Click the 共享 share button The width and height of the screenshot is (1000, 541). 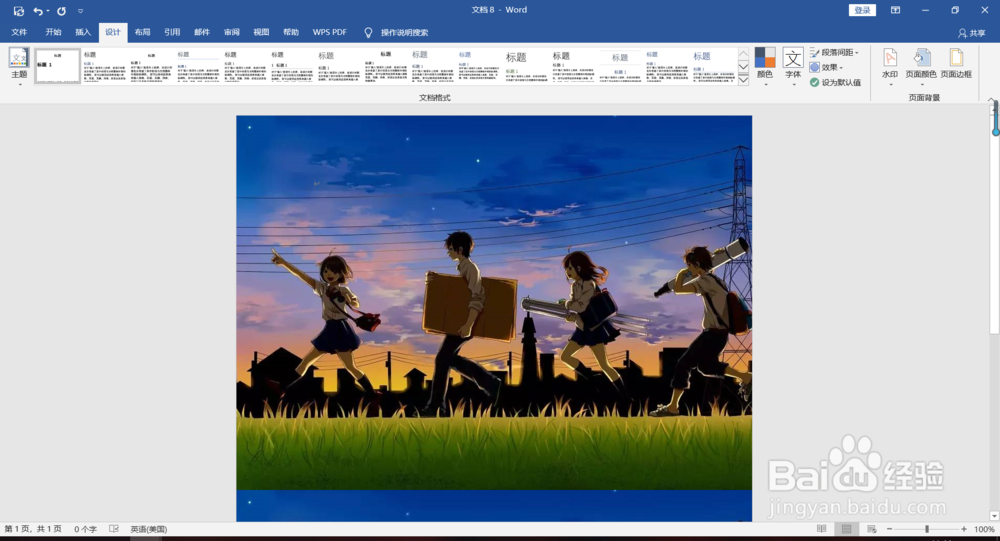pyautogui.click(x=972, y=33)
